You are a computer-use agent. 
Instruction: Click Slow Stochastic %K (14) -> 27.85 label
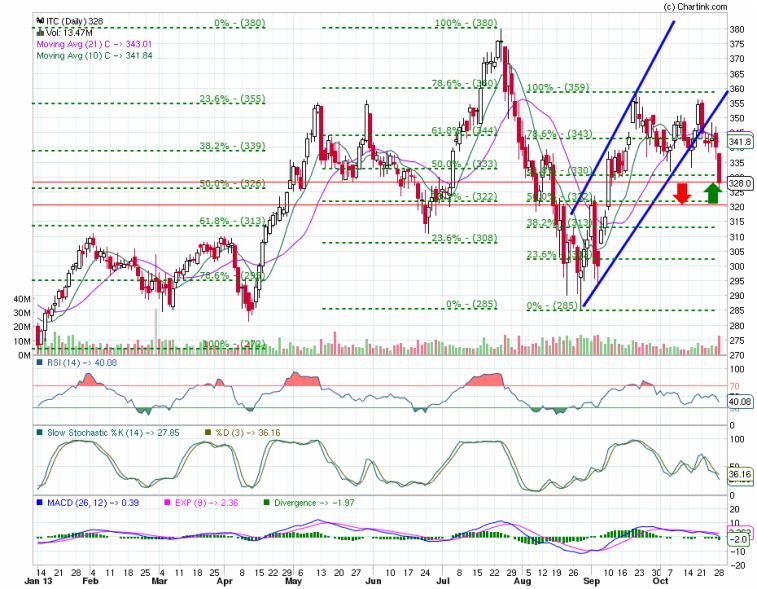pyautogui.click(x=113, y=433)
